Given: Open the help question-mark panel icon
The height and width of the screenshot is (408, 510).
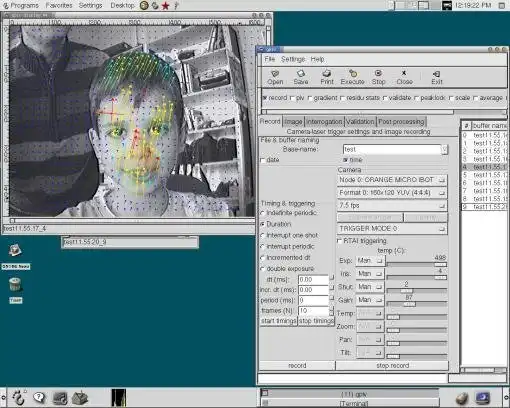Looking at the screenshot, I should (x=39, y=397).
